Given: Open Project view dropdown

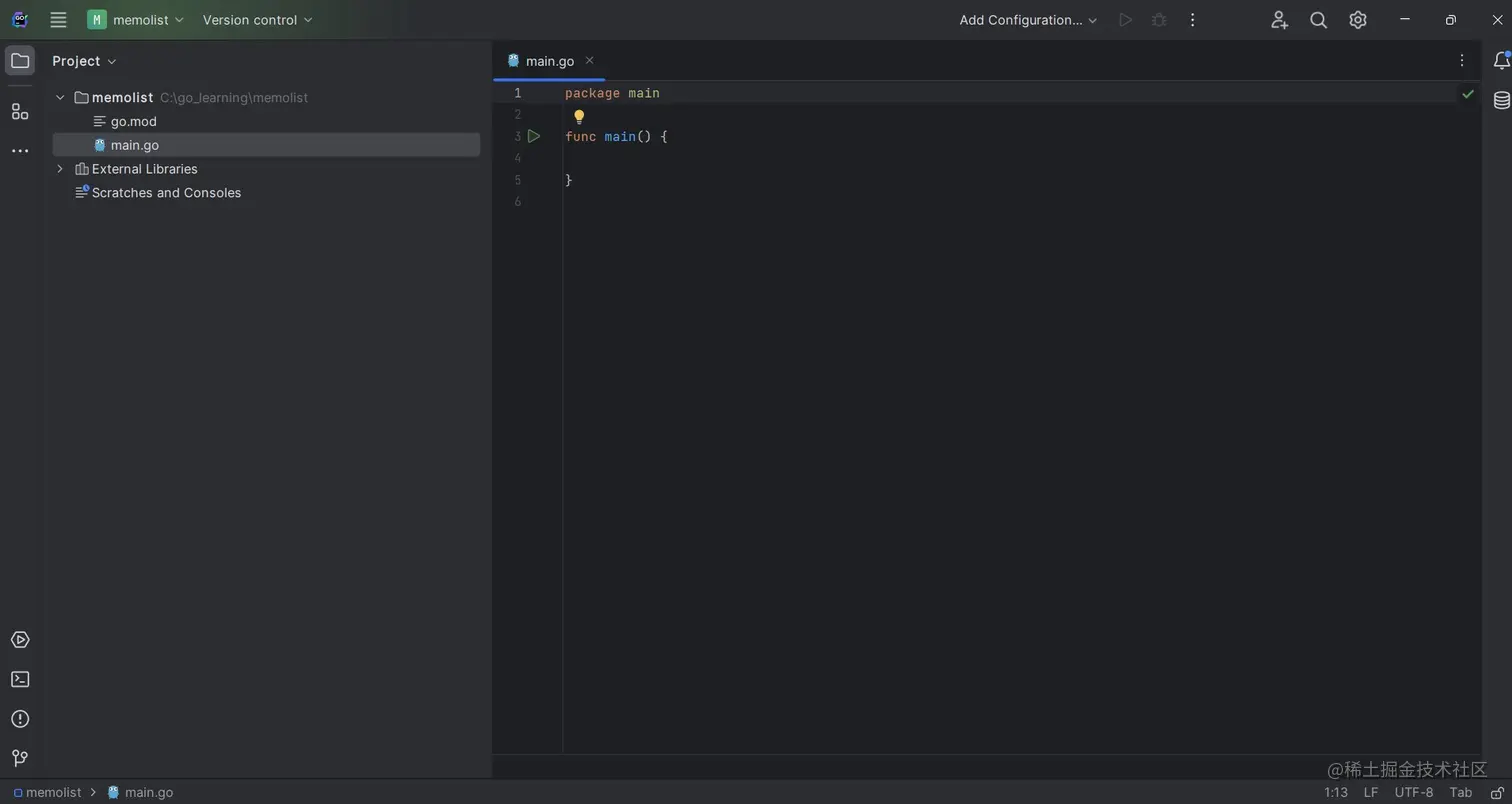Looking at the screenshot, I should click(84, 61).
